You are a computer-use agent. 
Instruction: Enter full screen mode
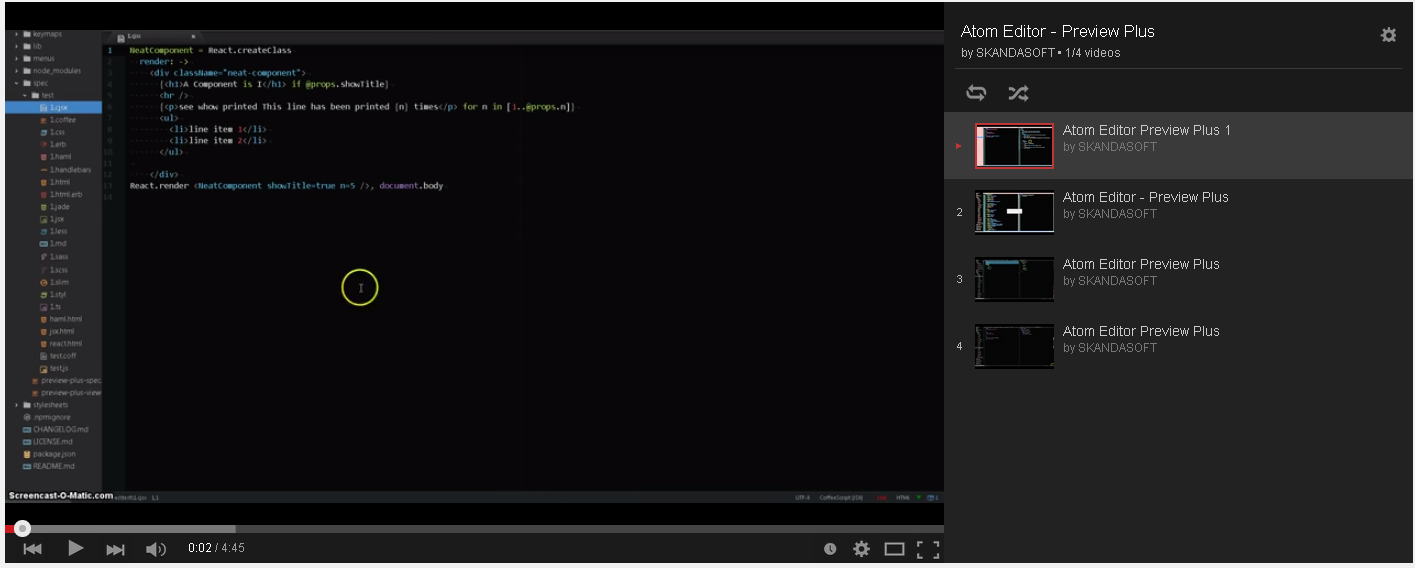[929, 549]
